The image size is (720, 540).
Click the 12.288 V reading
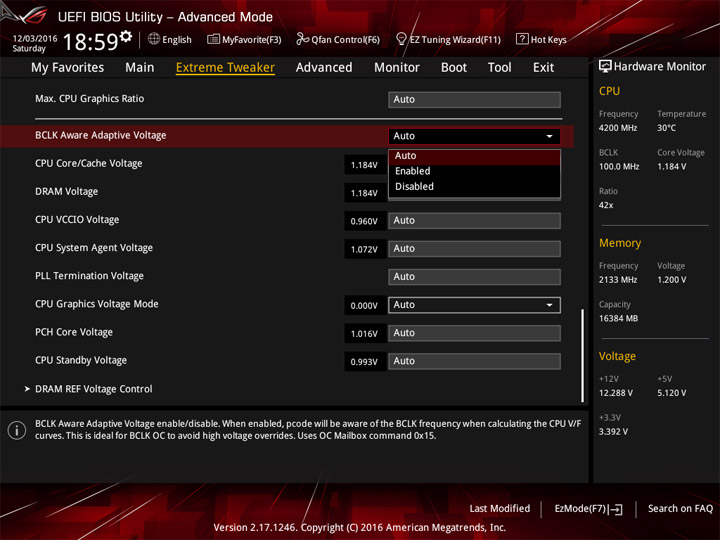pos(615,393)
